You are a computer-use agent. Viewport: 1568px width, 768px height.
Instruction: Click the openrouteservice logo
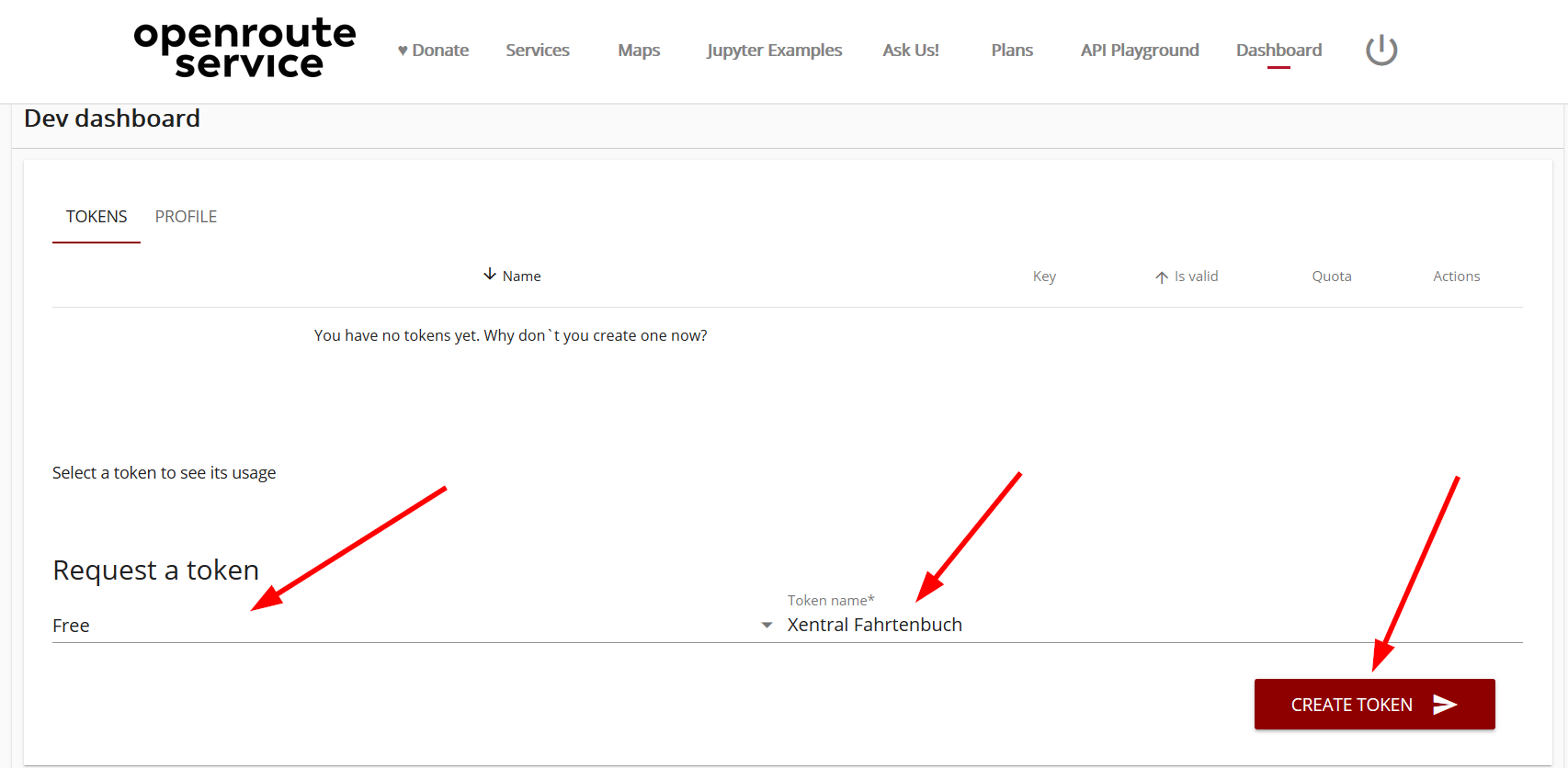(x=244, y=48)
